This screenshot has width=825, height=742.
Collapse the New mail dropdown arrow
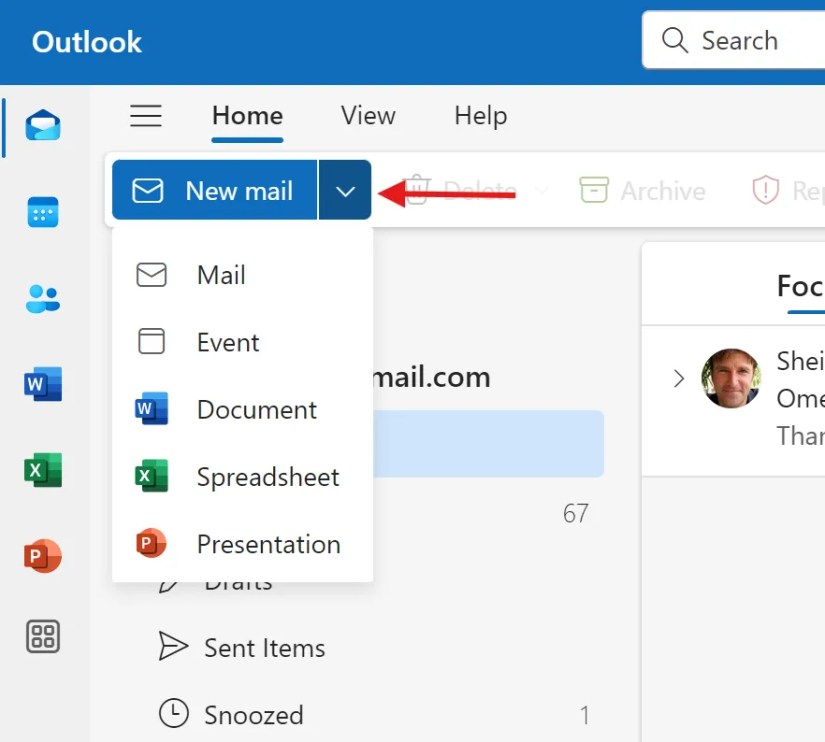(x=345, y=190)
